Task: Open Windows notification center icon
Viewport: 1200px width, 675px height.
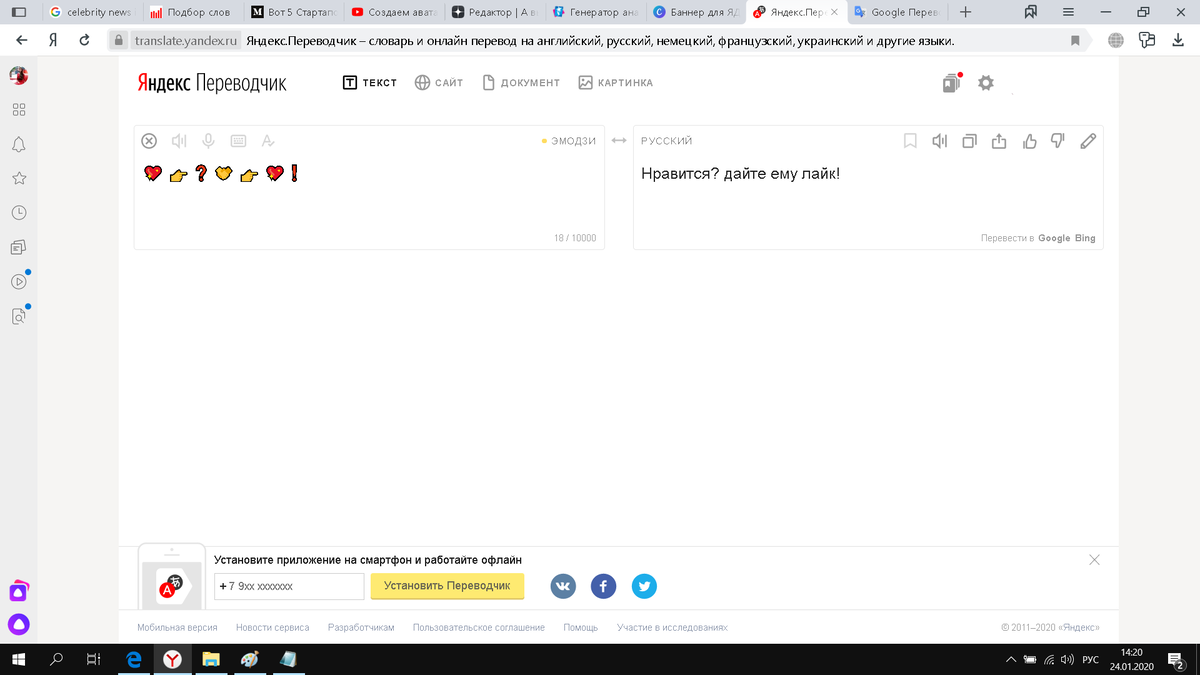Action: pyautogui.click(x=1176, y=659)
